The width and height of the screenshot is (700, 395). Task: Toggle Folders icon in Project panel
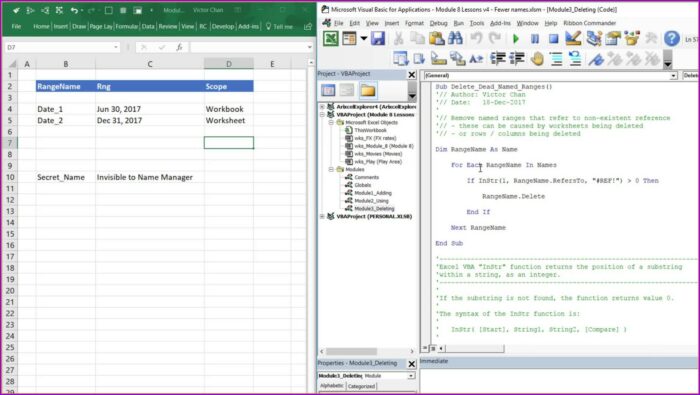click(368, 90)
